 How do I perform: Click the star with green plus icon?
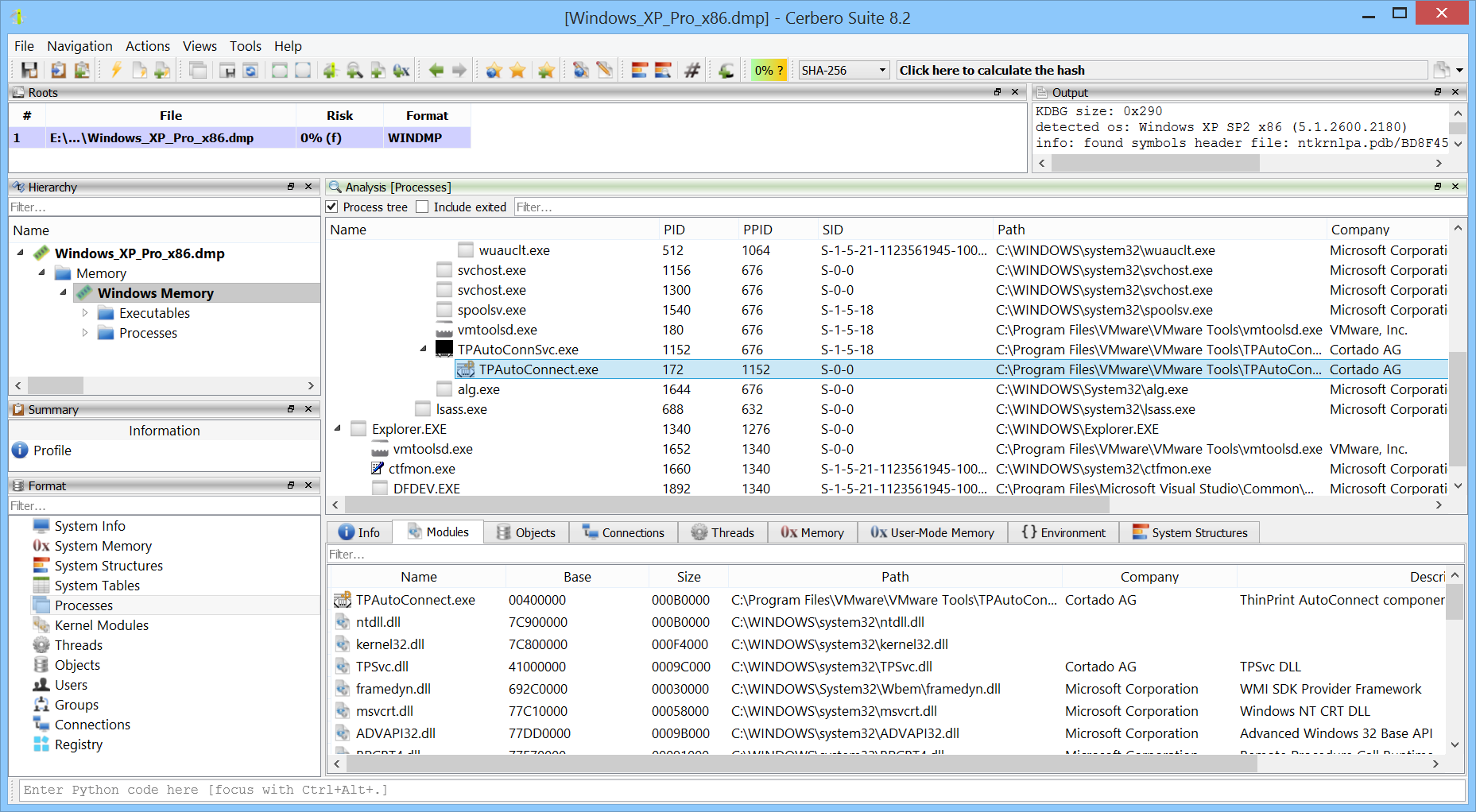pos(545,70)
